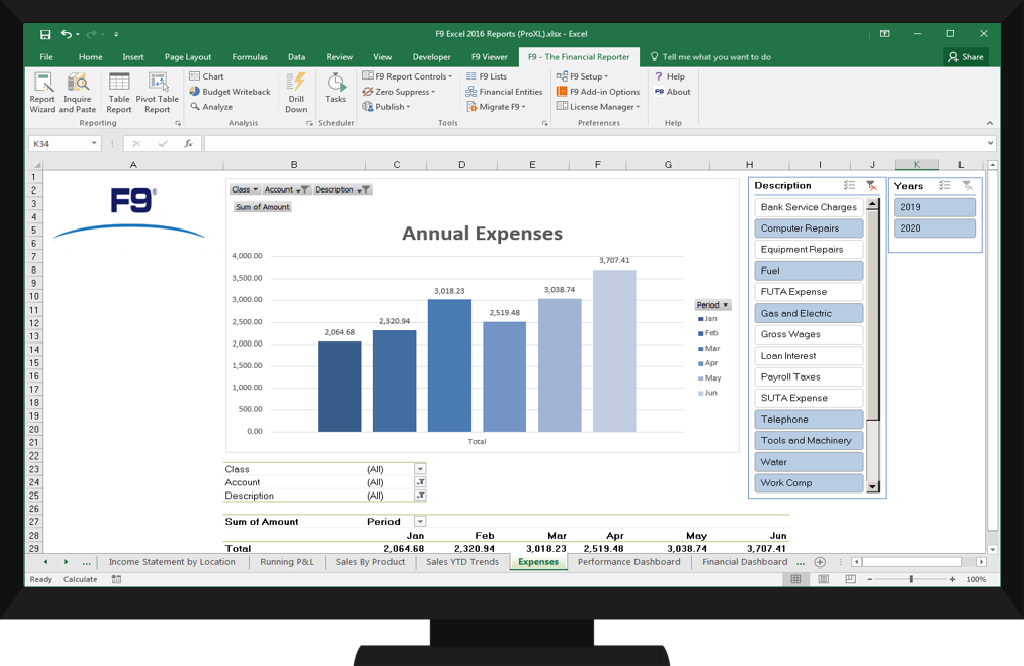The height and width of the screenshot is (666, 1024).
Task: Click the Account chart filter button
Action: 286,190
